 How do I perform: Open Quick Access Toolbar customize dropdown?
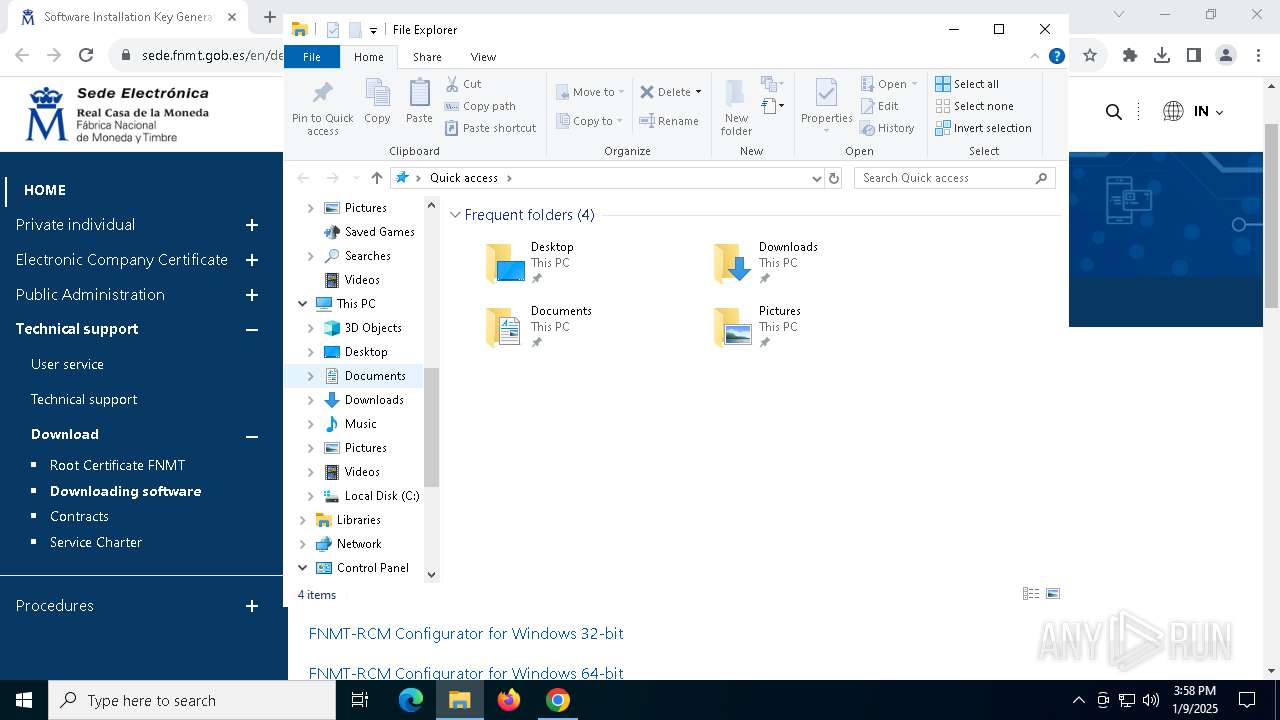tap(373, 30)
